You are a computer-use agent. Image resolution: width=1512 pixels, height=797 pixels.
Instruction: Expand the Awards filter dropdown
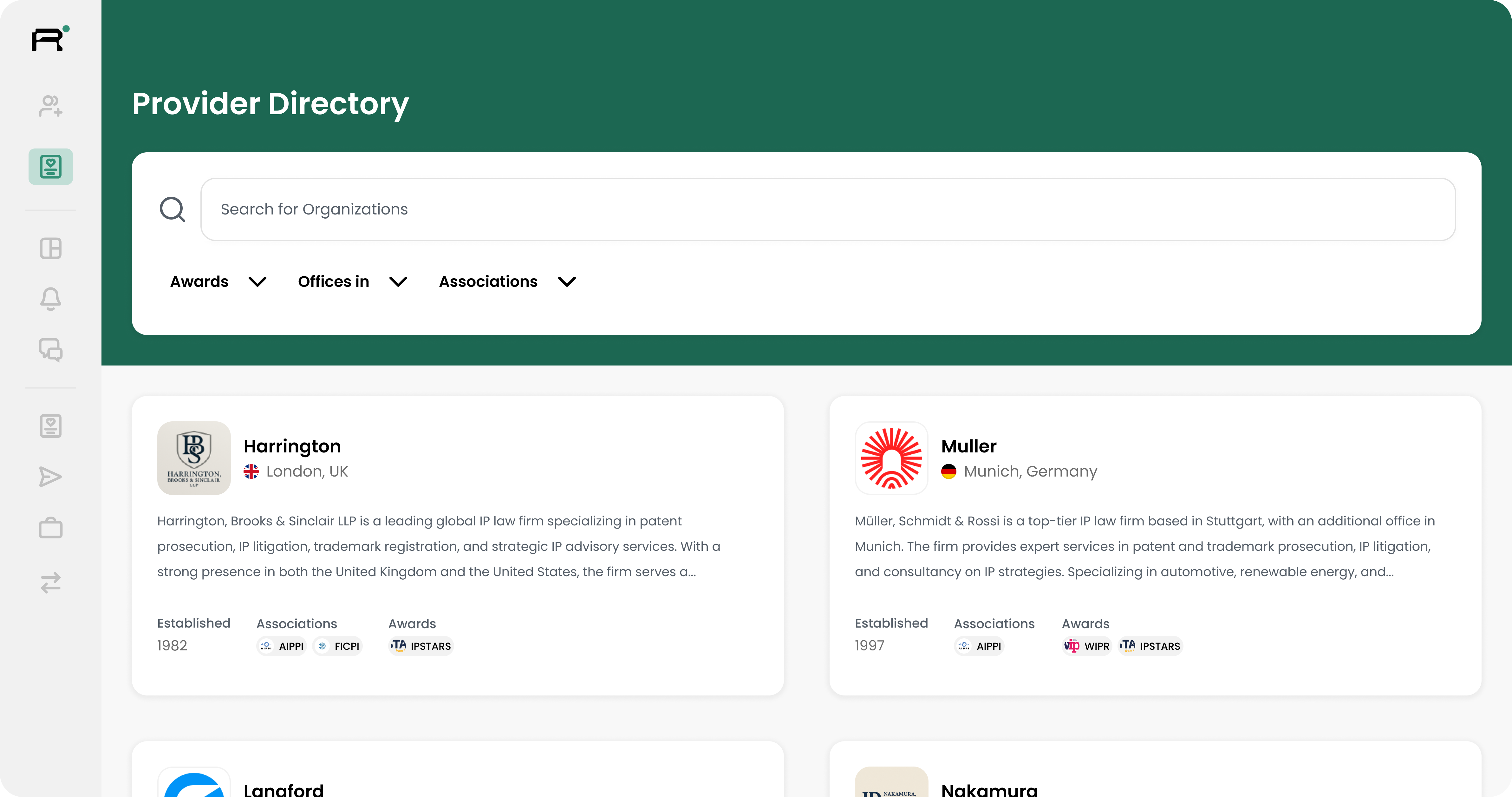coord(218,282)
